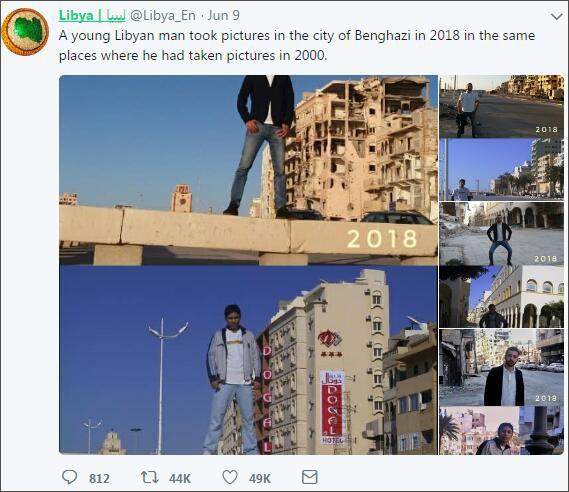Expand the tweet options chevron
The height and width of the screenshot is (492, 569).
click(556, 16)
